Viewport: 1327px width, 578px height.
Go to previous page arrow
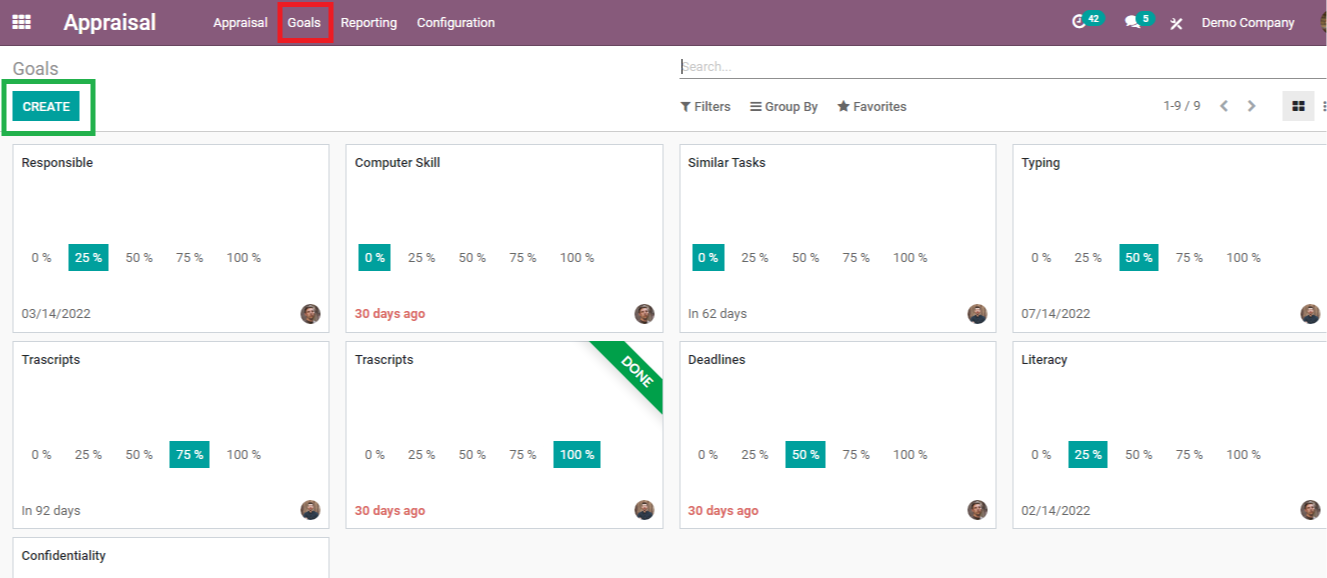pyautogui.click(x=1224, y=106)
